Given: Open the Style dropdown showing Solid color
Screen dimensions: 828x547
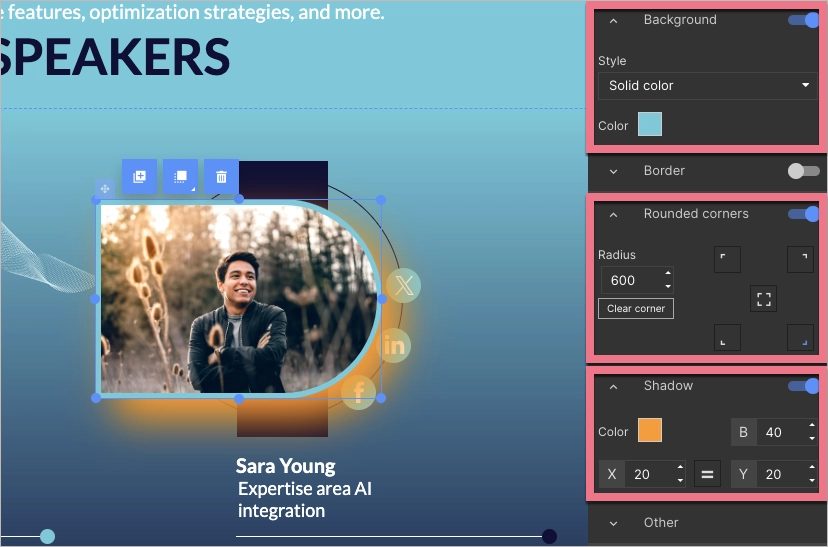Looking at the screenshot, I should pyautogui.click(x=707, y=86).
